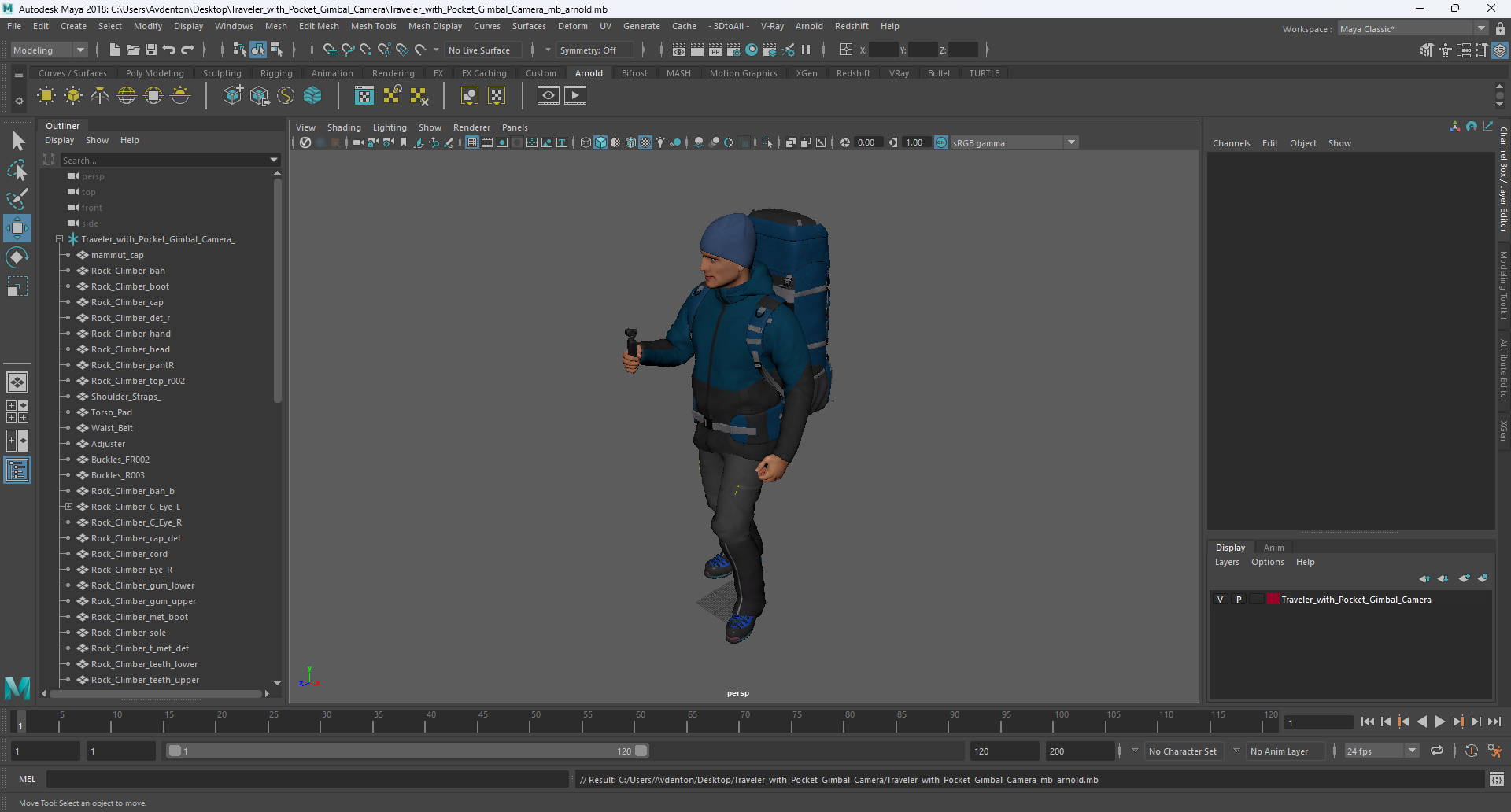This screenshot has height=812, width=1511.
Task: Toggle playback P box for Traveler layer
Action: tap(1239, 600)
